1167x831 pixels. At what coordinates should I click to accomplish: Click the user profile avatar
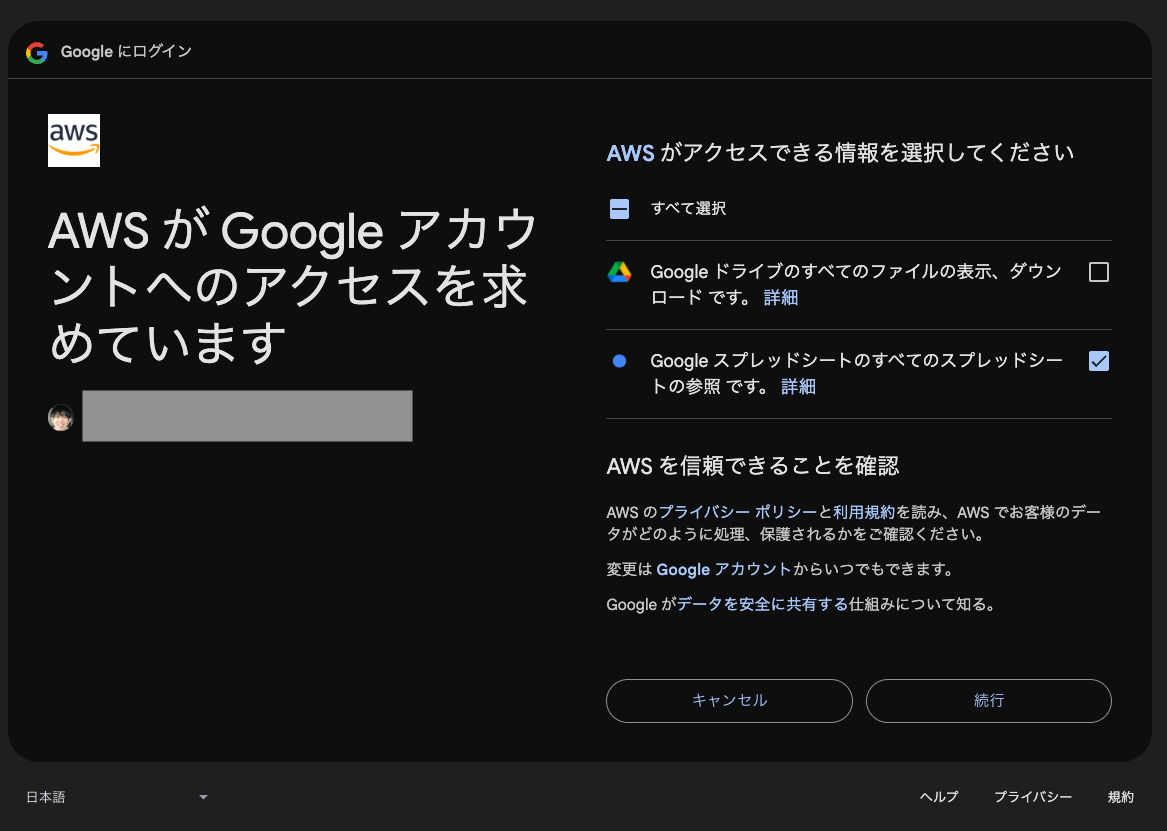(x=60, y=416)
